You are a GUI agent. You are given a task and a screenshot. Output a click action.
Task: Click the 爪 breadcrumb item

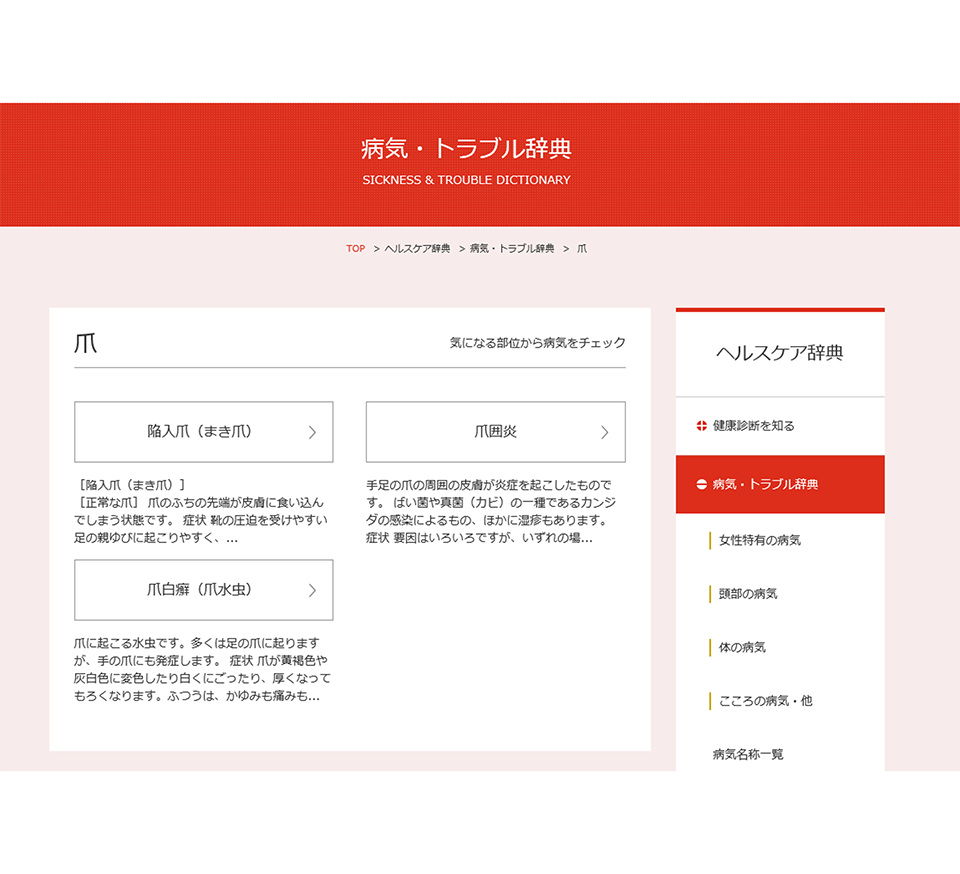[582, 248]
